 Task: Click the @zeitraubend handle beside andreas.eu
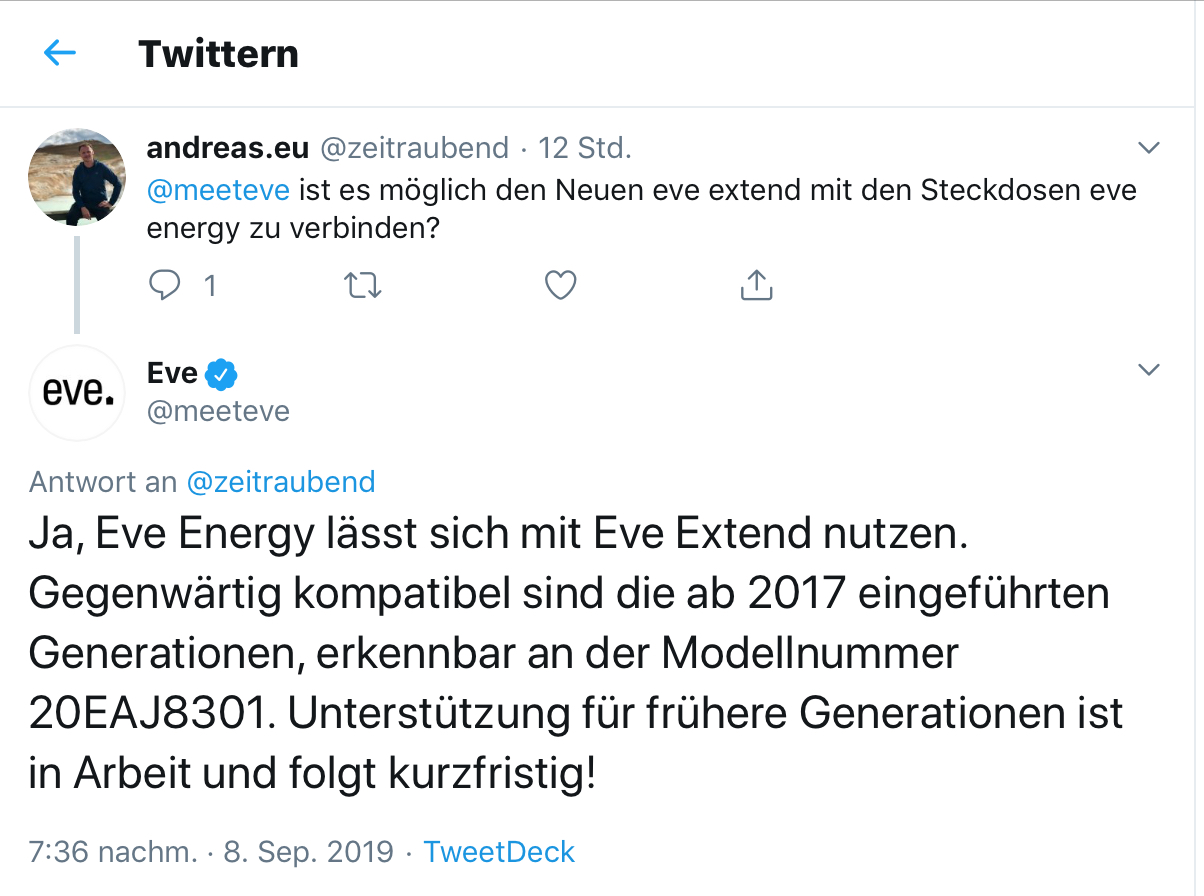pos(414,148)
